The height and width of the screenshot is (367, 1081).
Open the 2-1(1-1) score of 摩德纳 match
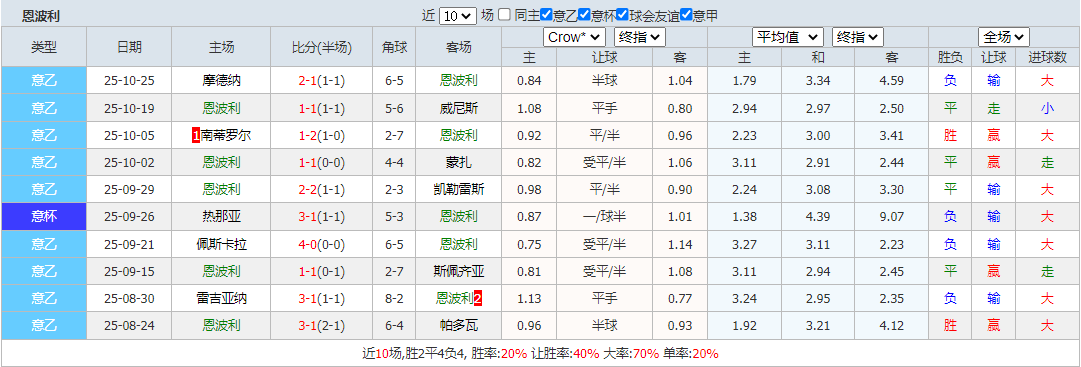click(321, 81)
